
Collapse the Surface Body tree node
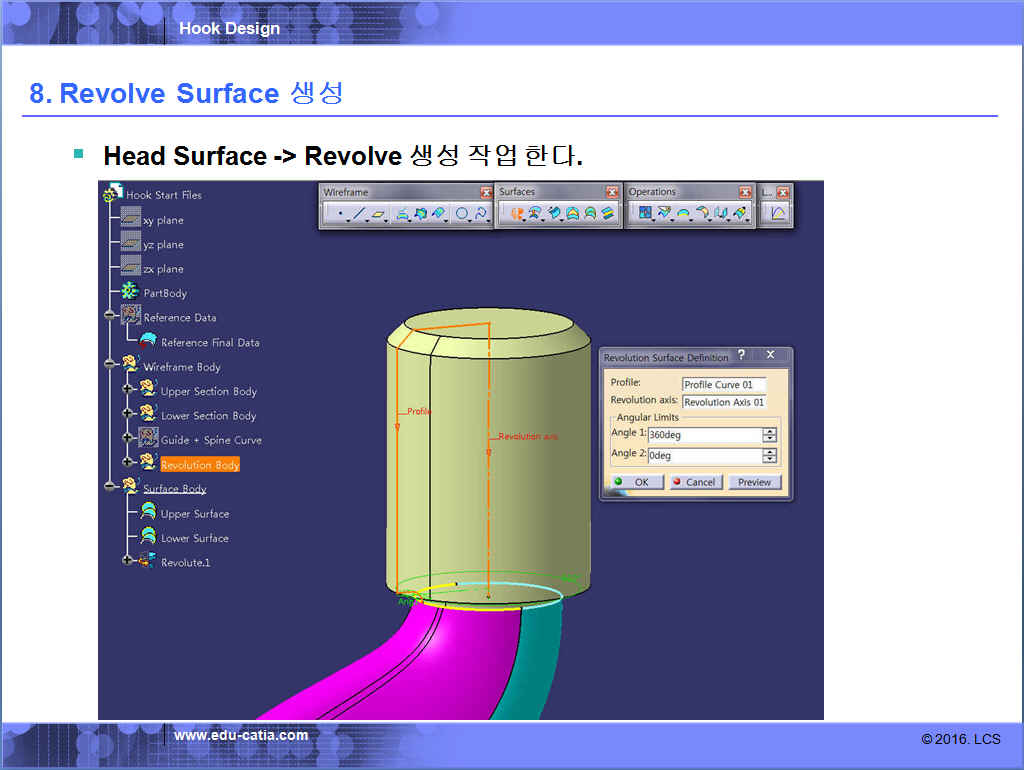coord(109,487)
